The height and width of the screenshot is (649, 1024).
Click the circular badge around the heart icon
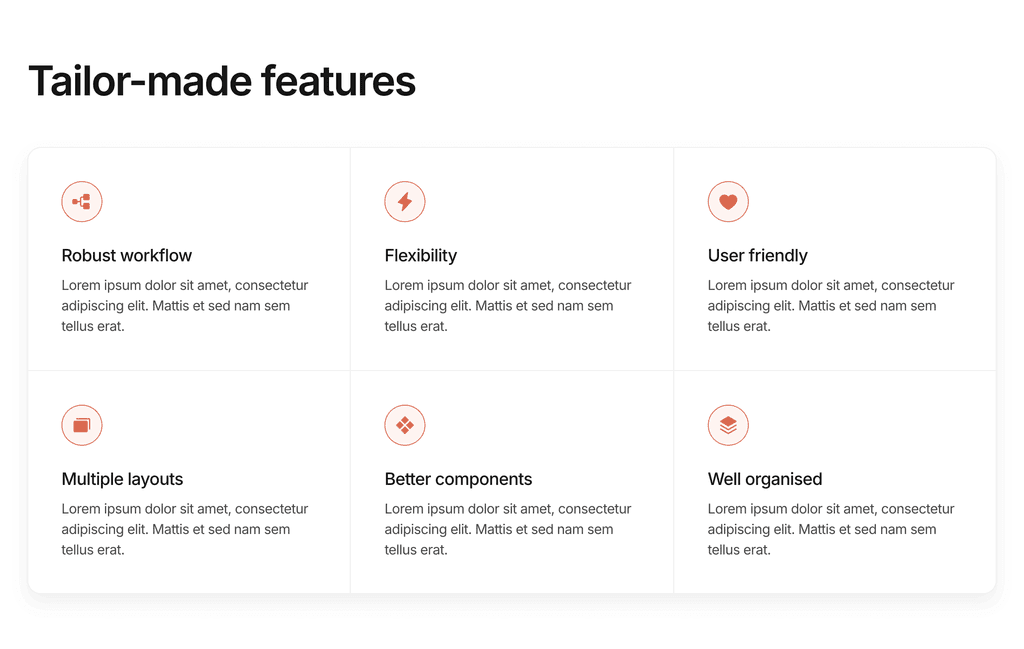coord(728,201)
